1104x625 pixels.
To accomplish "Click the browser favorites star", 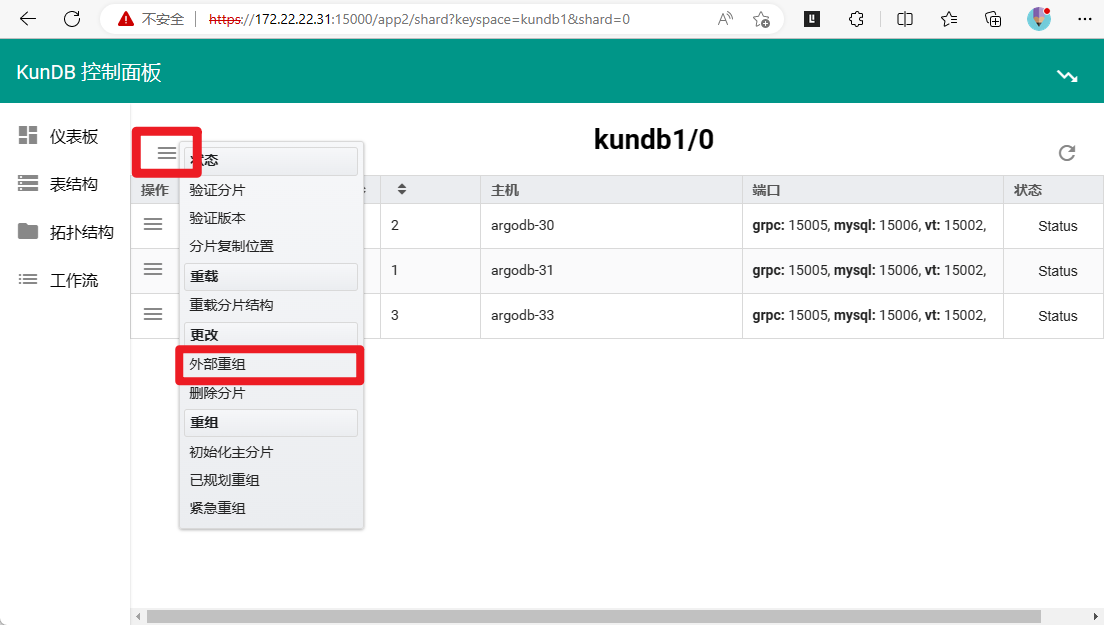I will (949, 19).
